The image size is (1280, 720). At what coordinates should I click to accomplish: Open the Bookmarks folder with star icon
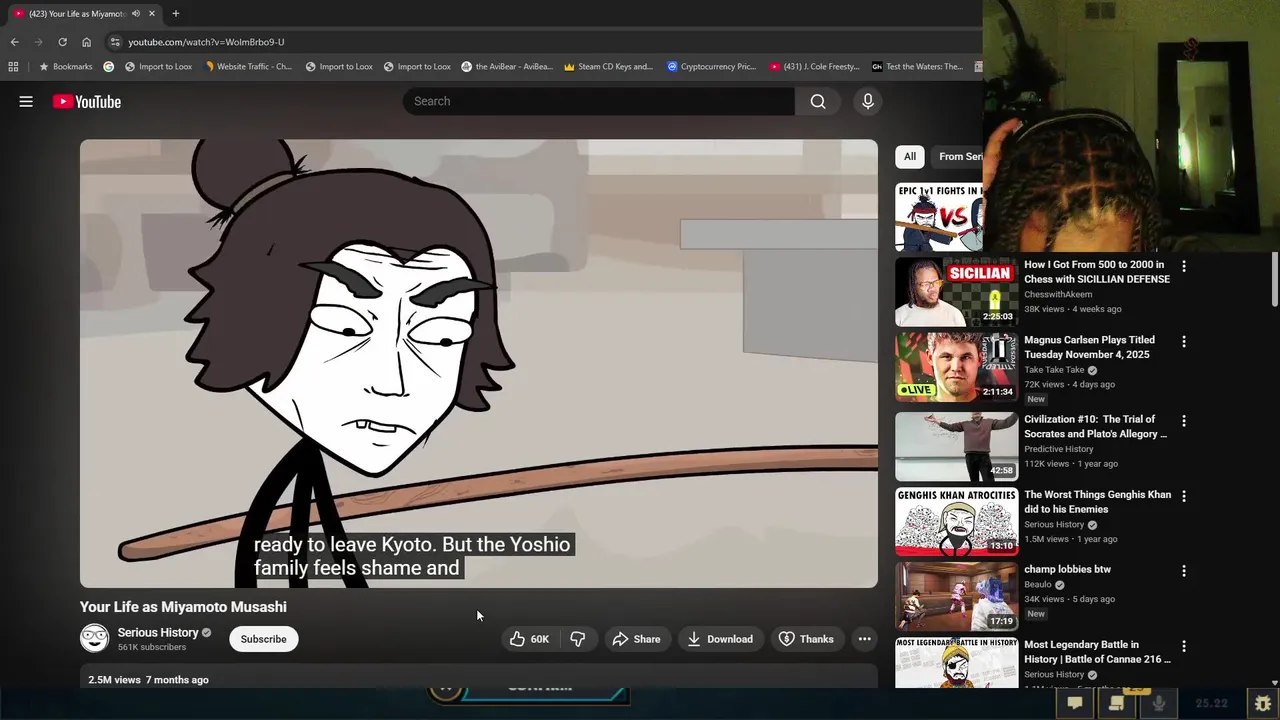click(65, 67)
